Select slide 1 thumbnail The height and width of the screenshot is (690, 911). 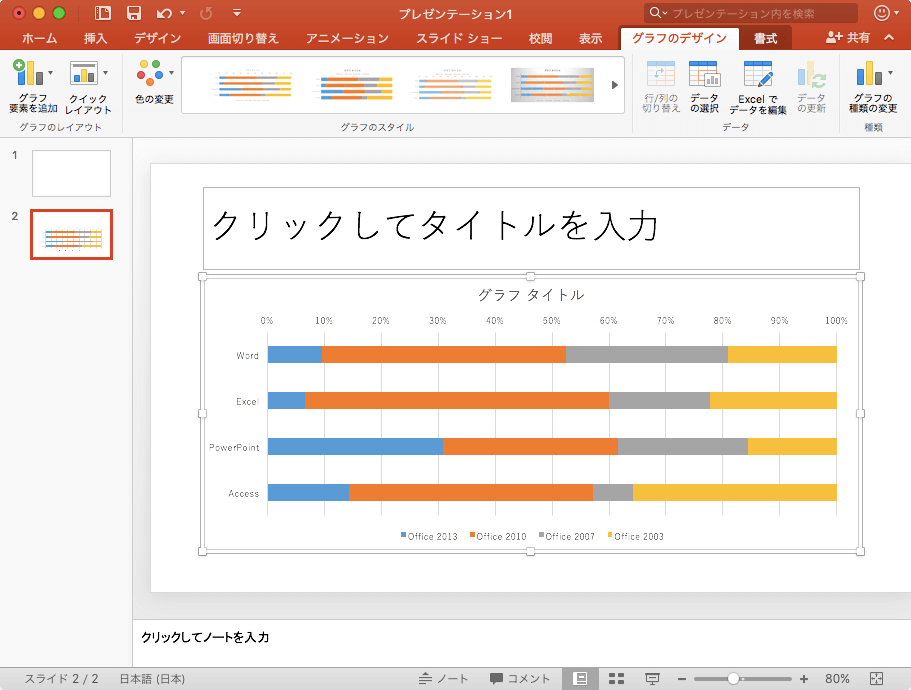point(71,173)
